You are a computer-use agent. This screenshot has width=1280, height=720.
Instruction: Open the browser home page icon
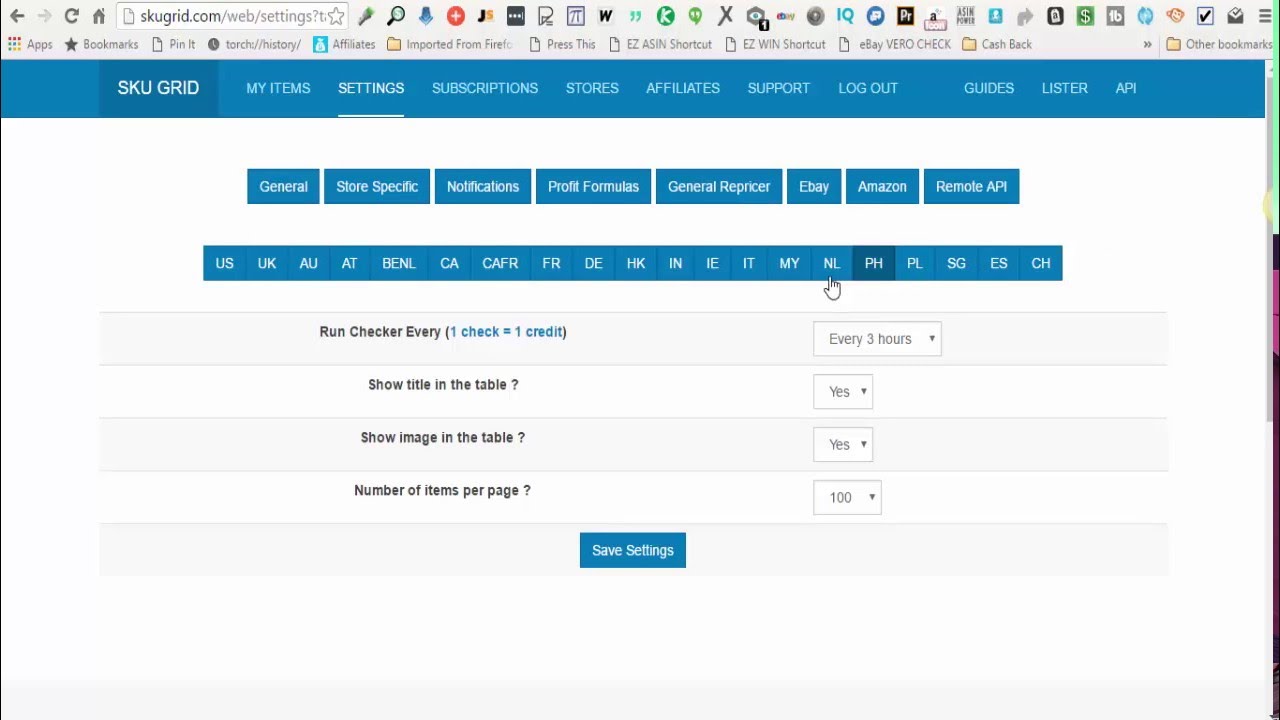click(98, 16)
